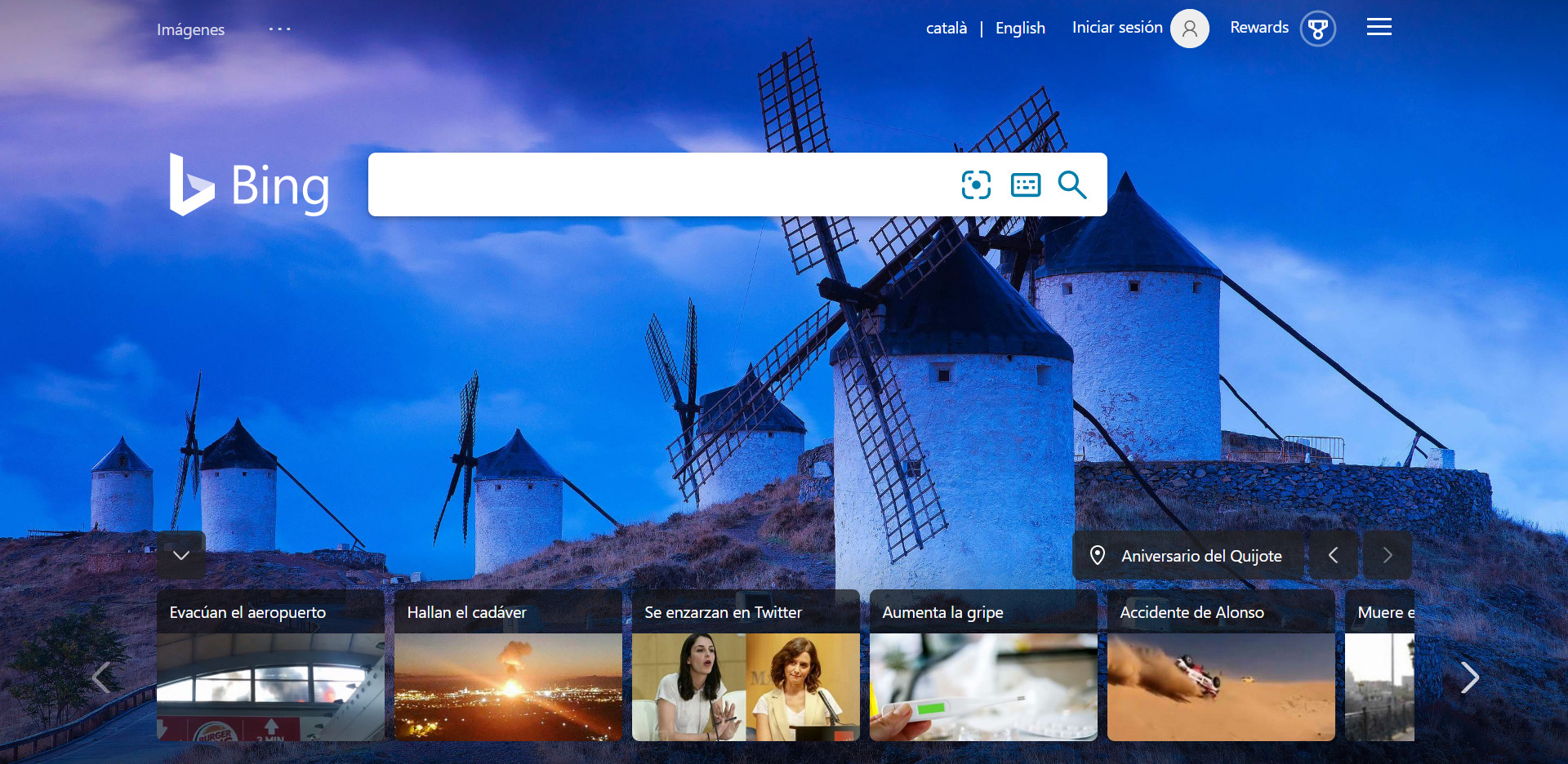
Task: Expand the image information down chevron
Action: pos(180,555)
